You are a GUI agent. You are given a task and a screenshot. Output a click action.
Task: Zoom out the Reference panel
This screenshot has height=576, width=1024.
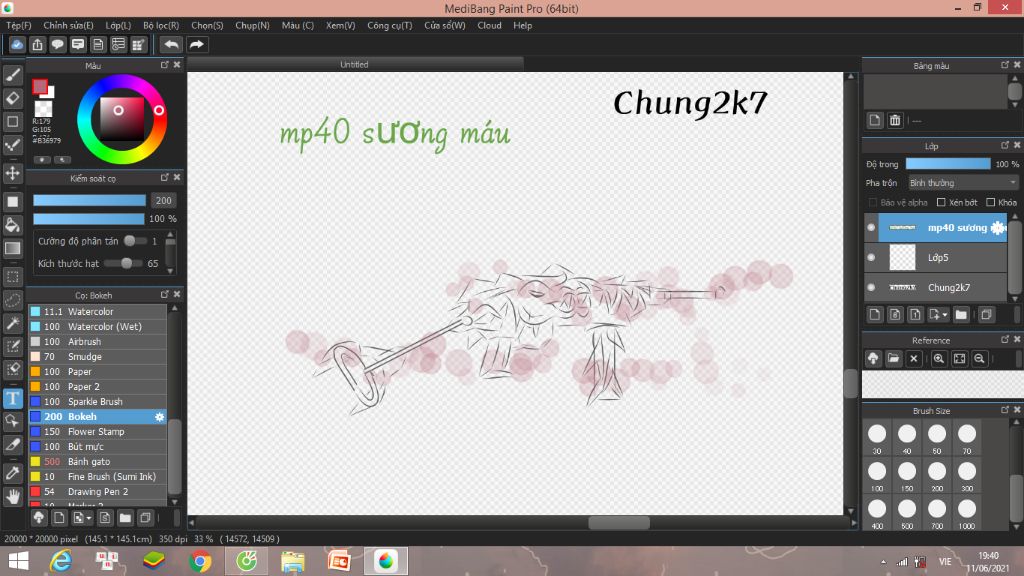979,359
